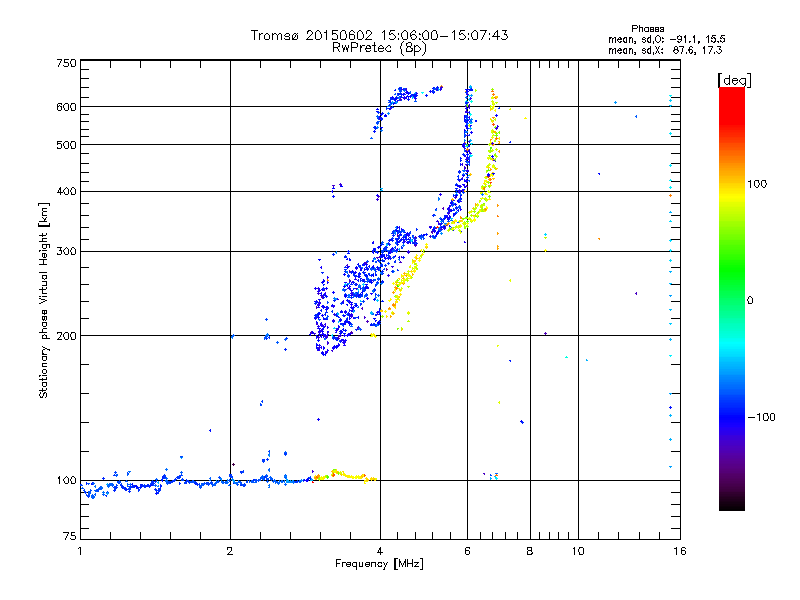This screenshot has height=600, width=800.
Task: Click the 'Phases' header text
Action: coord(647,29)
